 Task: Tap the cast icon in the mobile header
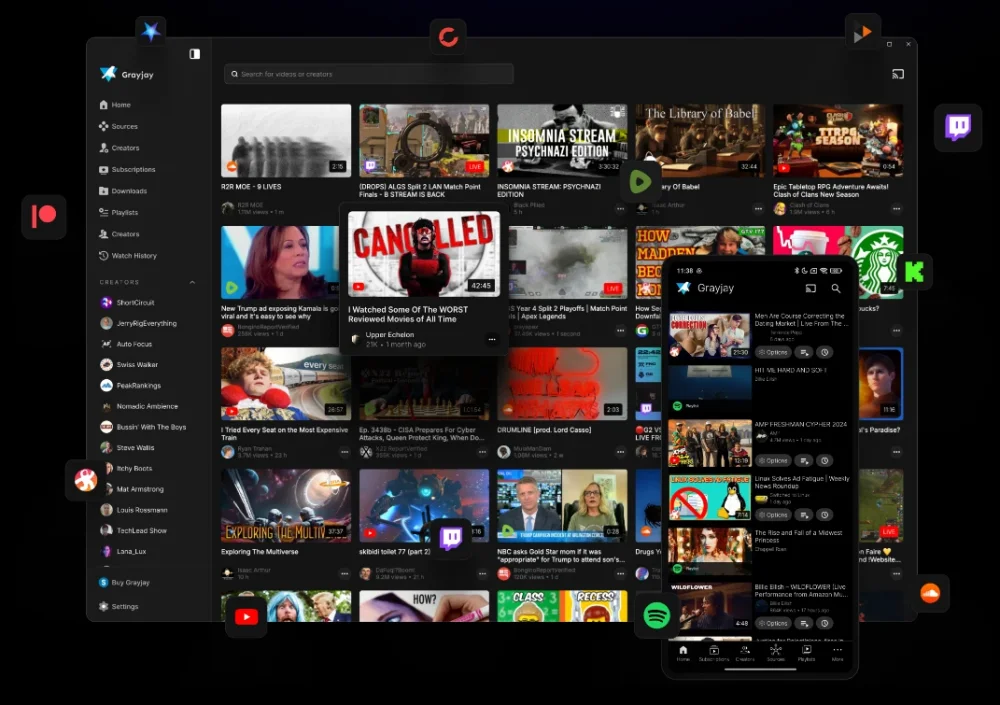click(x=811, y=288)
